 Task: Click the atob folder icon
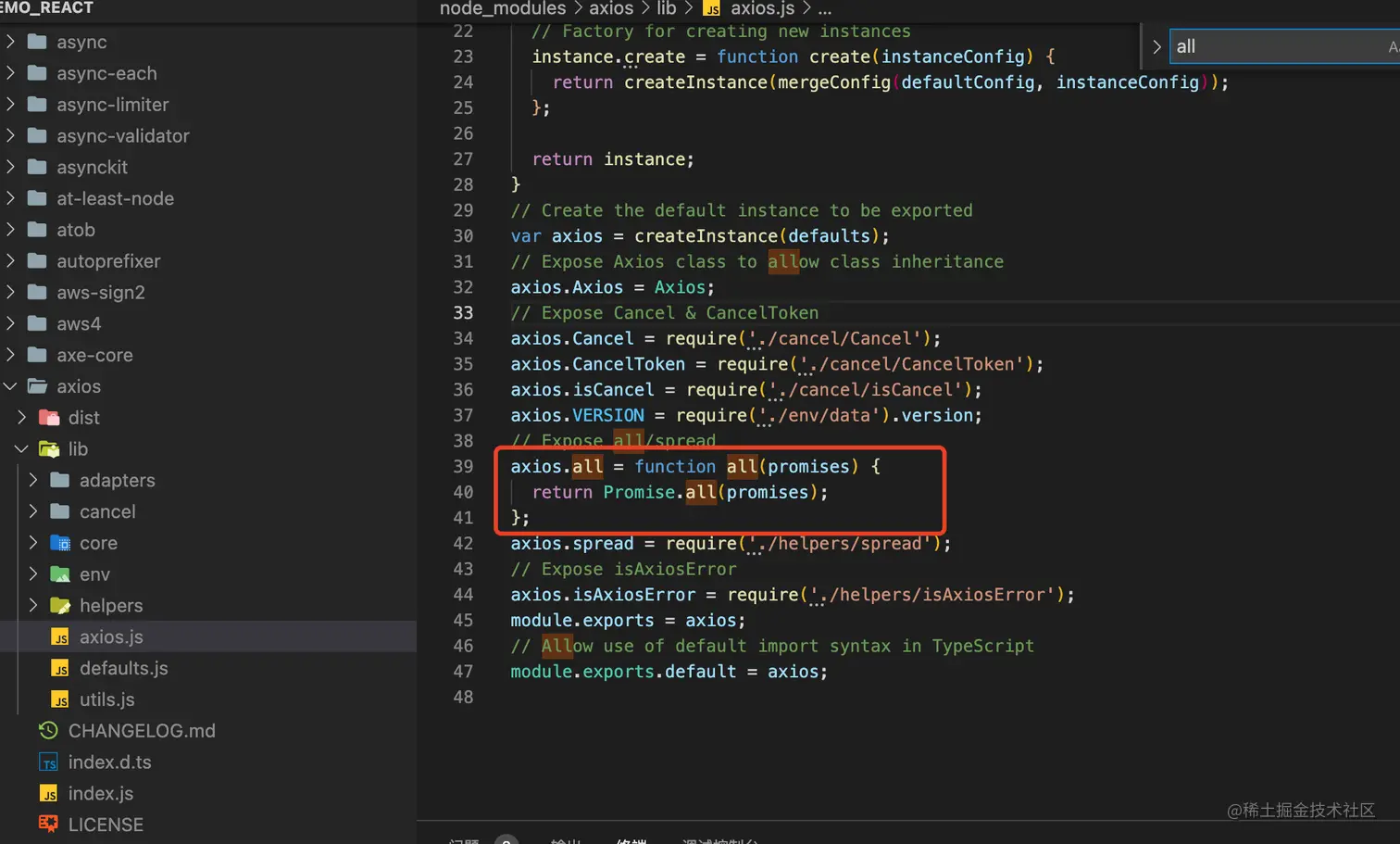click(37, 230)
